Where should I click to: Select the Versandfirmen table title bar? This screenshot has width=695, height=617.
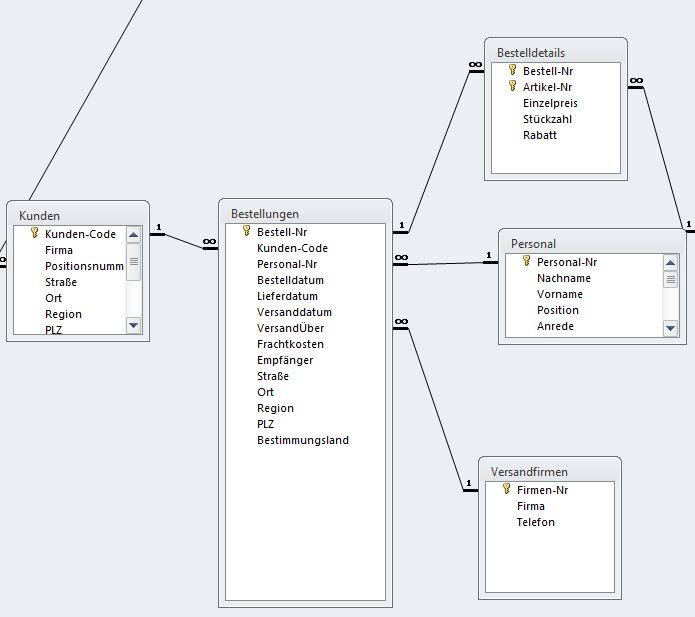[x=550, y=471]
